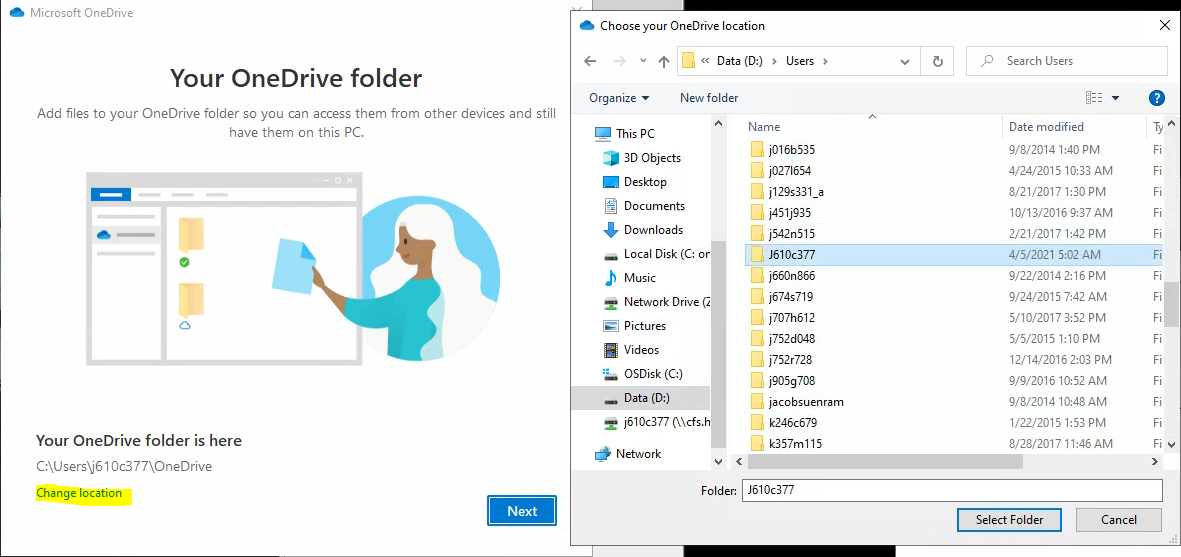Select folder k246c679
Image resolution: width=1181 pixels, height=557 pixels.
click(793, 423)
